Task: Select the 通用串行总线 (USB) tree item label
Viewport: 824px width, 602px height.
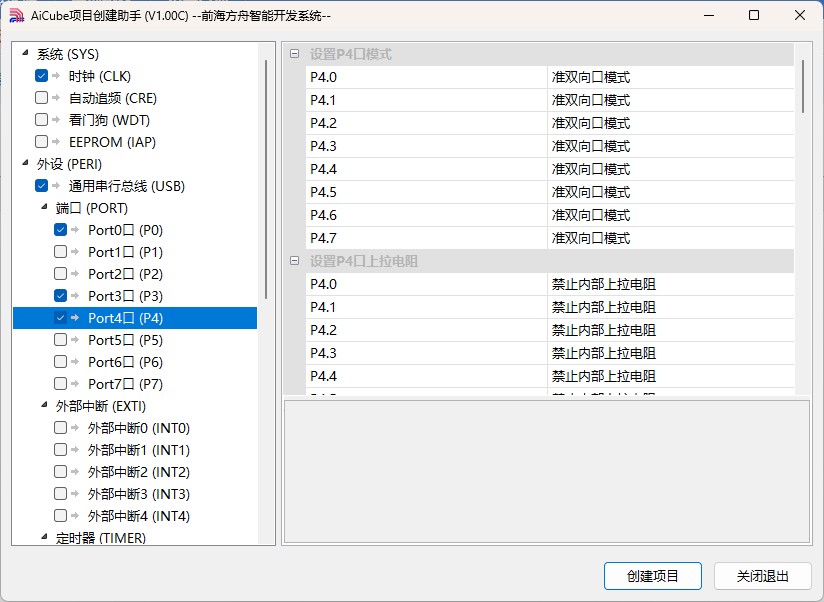Action: (127, 186)
